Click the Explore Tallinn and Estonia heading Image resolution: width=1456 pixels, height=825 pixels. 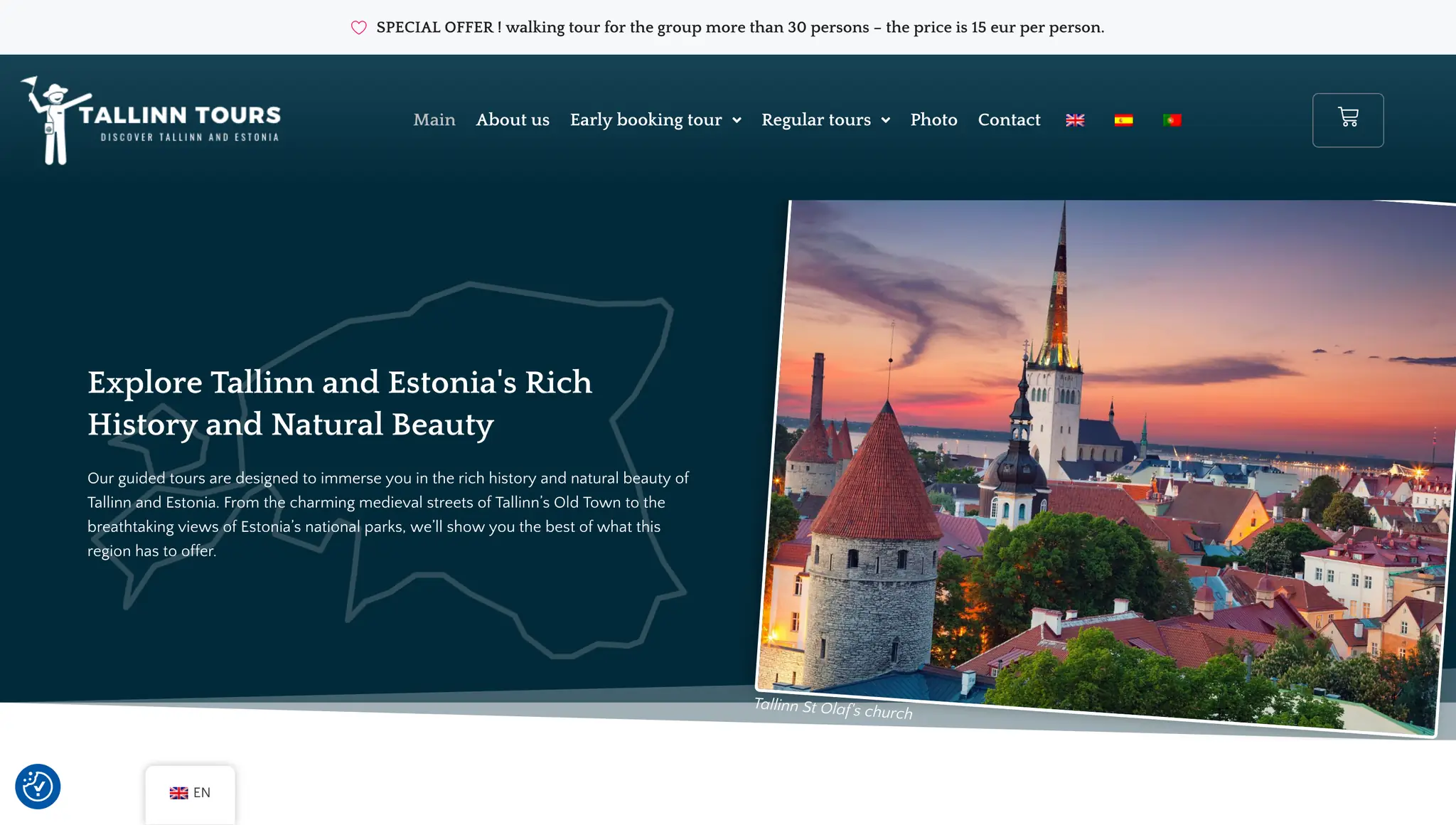(340, 403)
